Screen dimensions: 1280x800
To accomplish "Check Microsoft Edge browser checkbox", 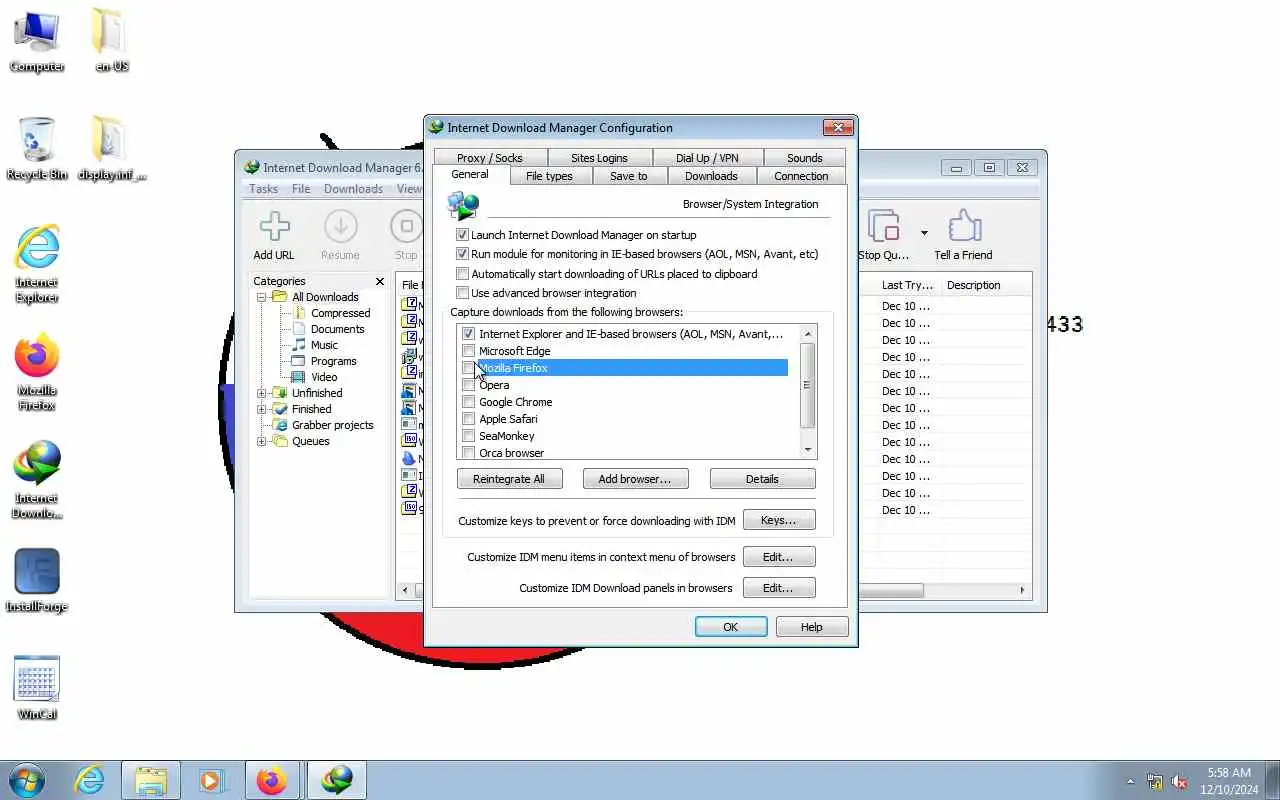I will click(x=469, y=351).
